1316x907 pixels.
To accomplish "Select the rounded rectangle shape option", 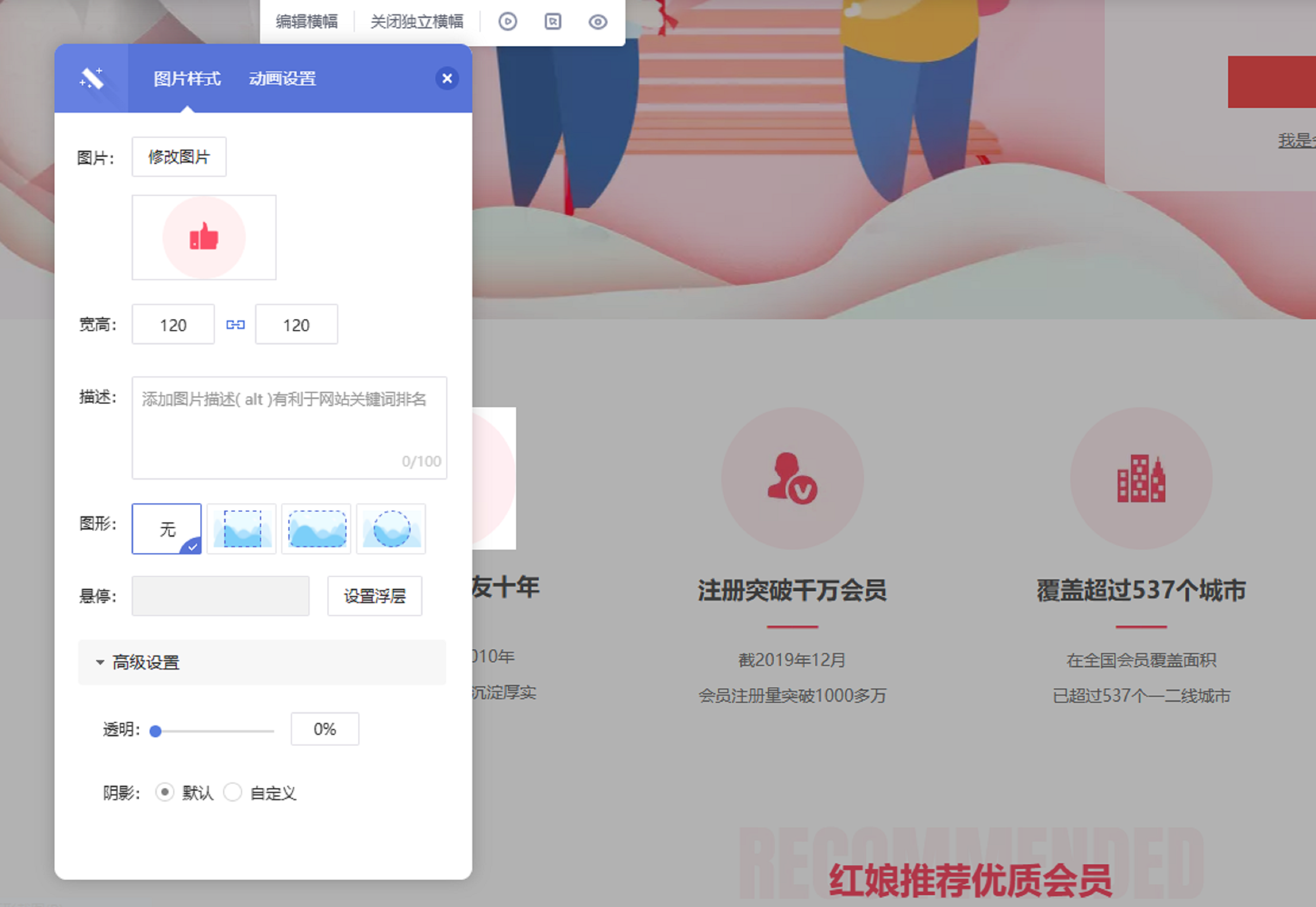I will pos(317,529).
